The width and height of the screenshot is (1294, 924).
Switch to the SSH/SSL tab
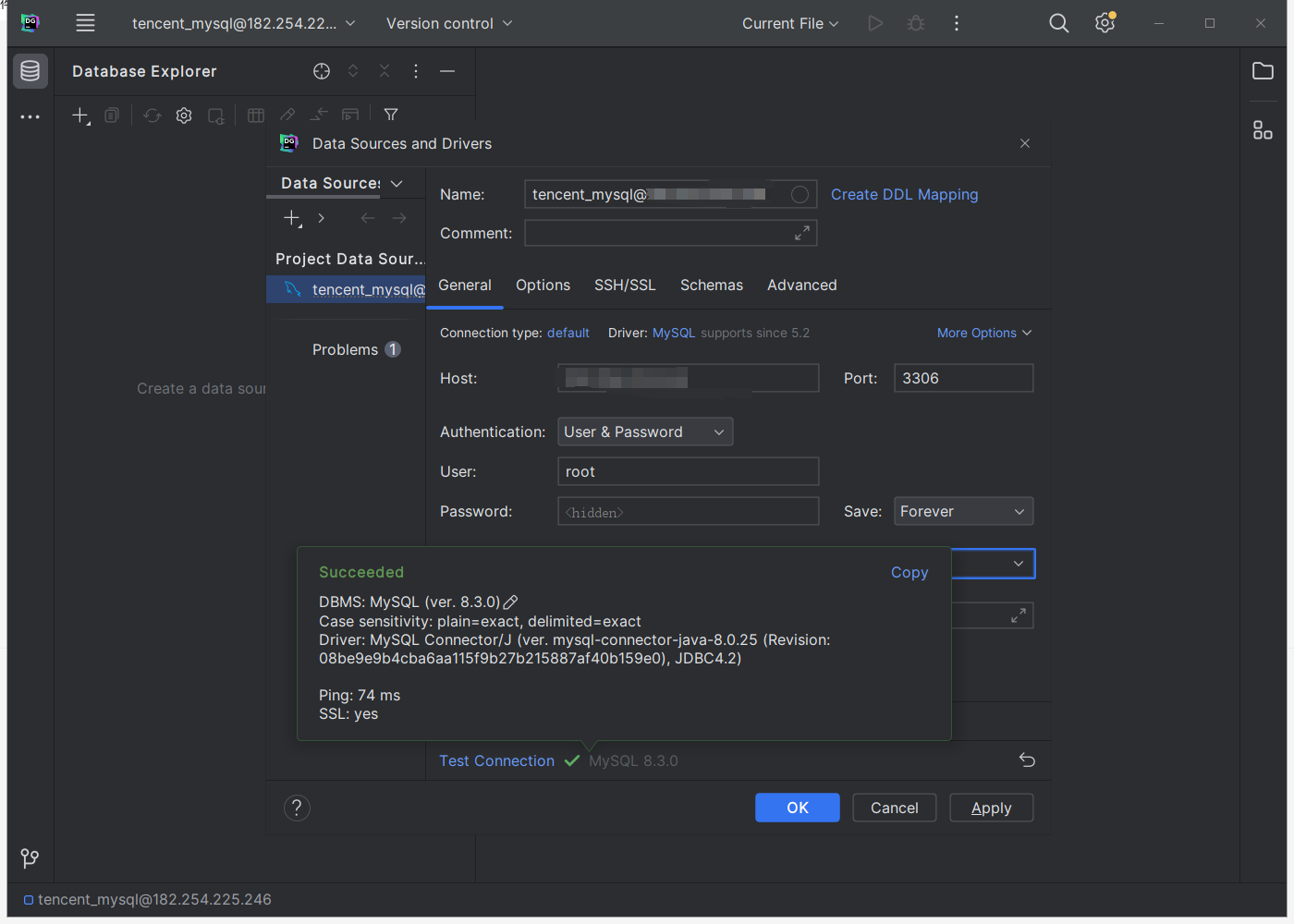tap(625, 286)
